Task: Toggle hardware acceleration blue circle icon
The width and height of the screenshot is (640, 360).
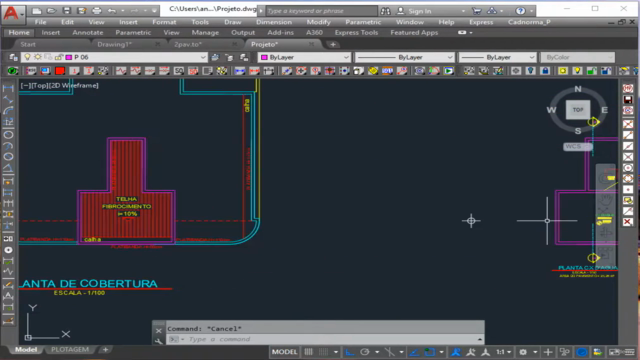Action: (582, 352)
